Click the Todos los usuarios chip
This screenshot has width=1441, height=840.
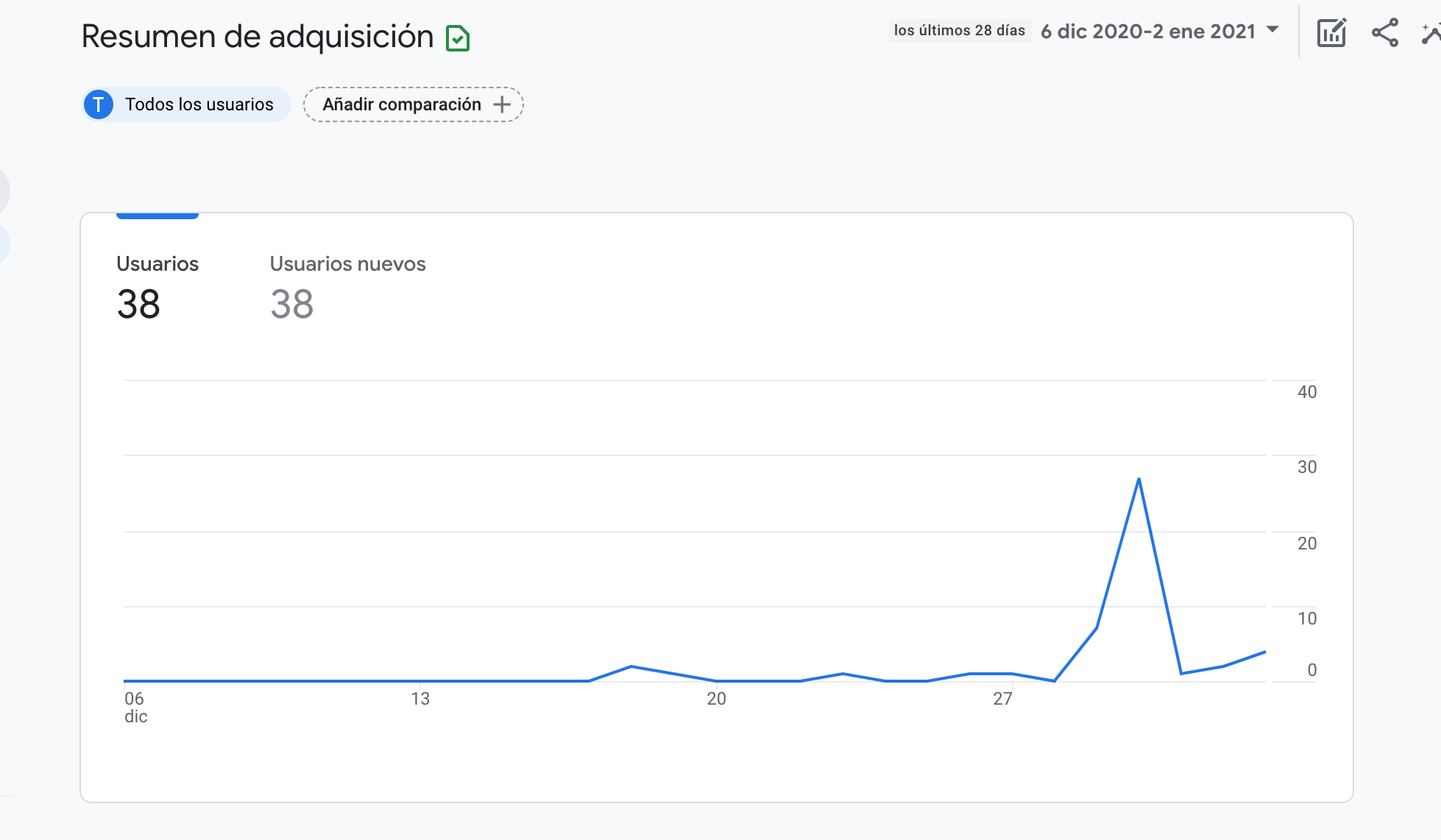(199, 104)
